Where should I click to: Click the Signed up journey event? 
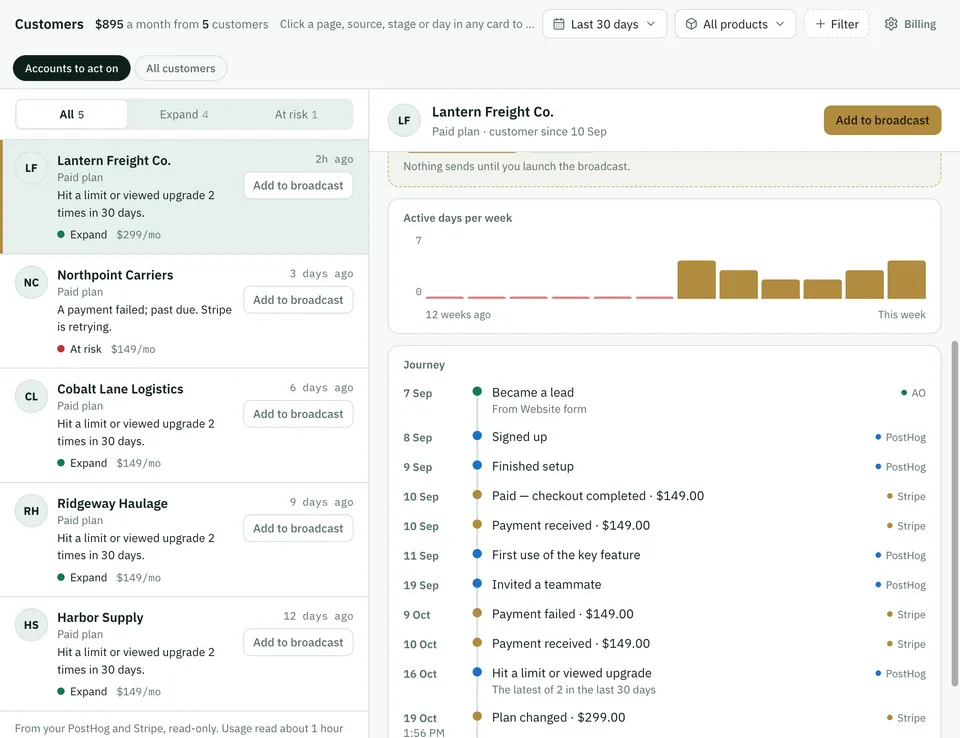tap(519, 437)
